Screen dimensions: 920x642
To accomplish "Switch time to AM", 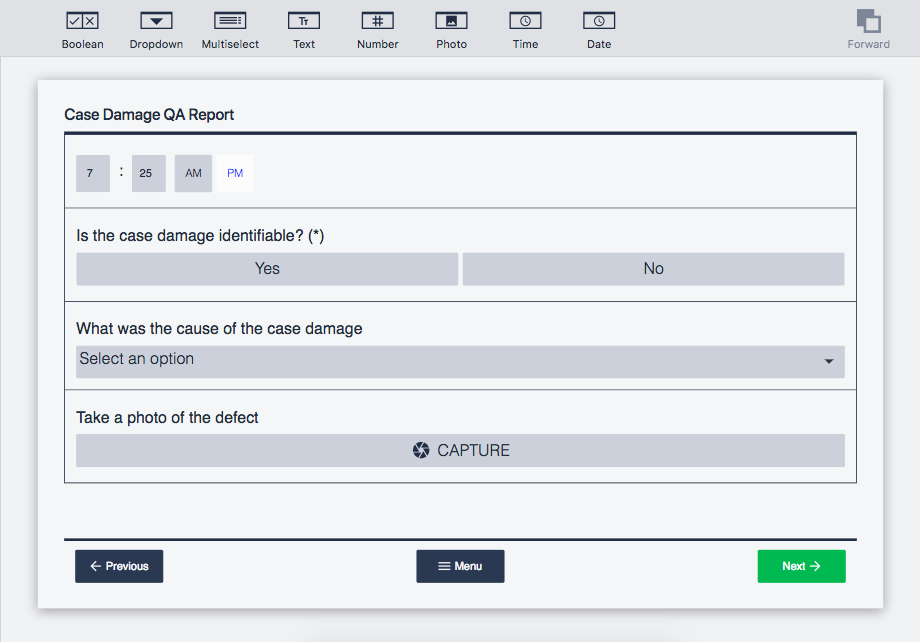I will 193,173.
